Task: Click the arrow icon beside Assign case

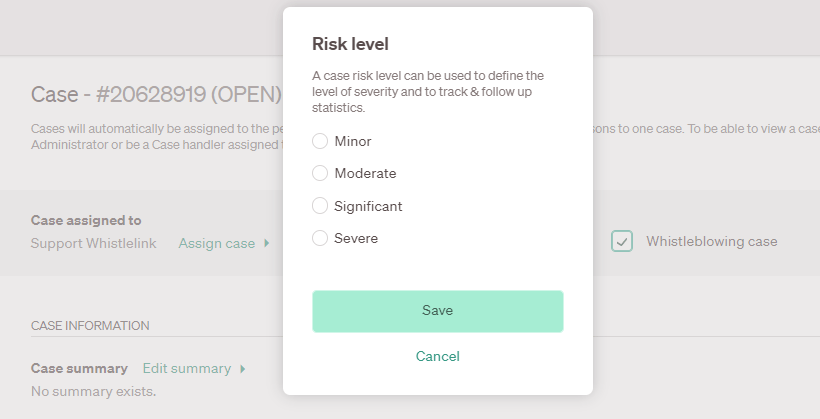Action: [267, 243]
